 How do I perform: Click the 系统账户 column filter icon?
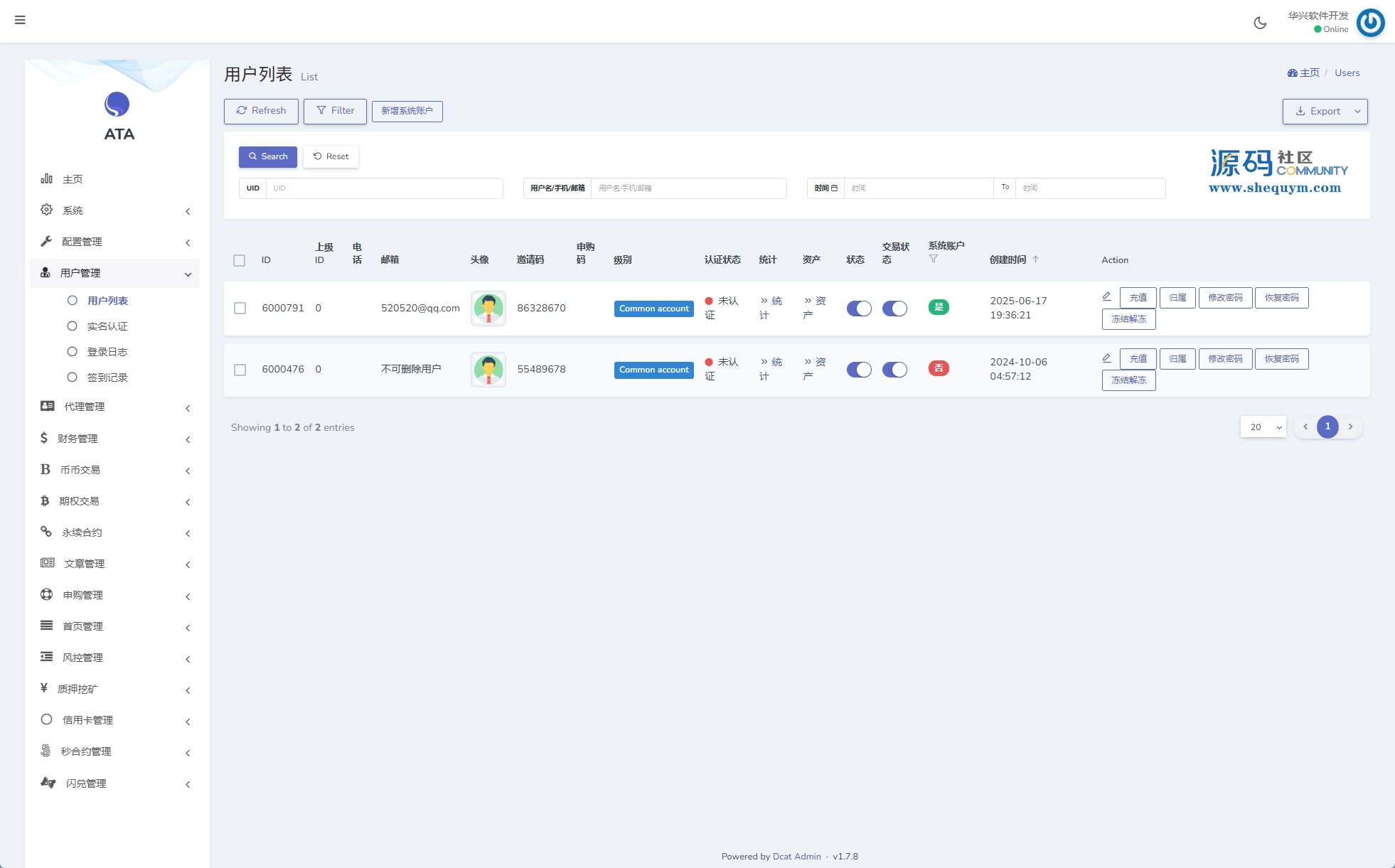click(934, 259)
